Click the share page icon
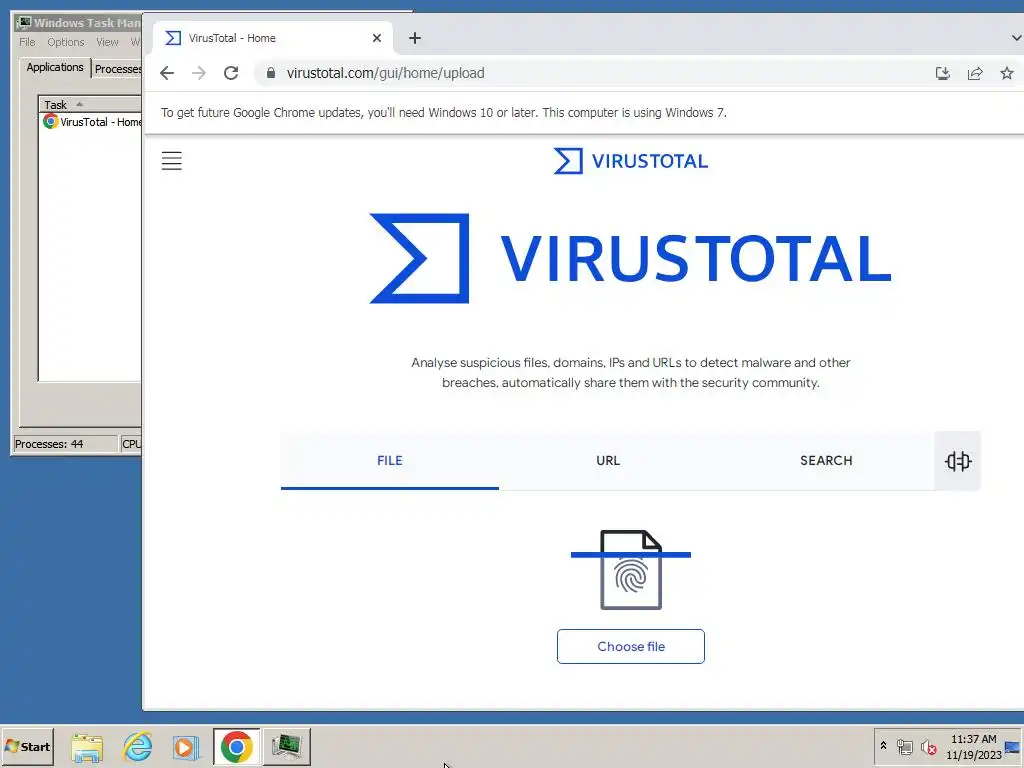 pyautogui.click(x=975, y=73)
